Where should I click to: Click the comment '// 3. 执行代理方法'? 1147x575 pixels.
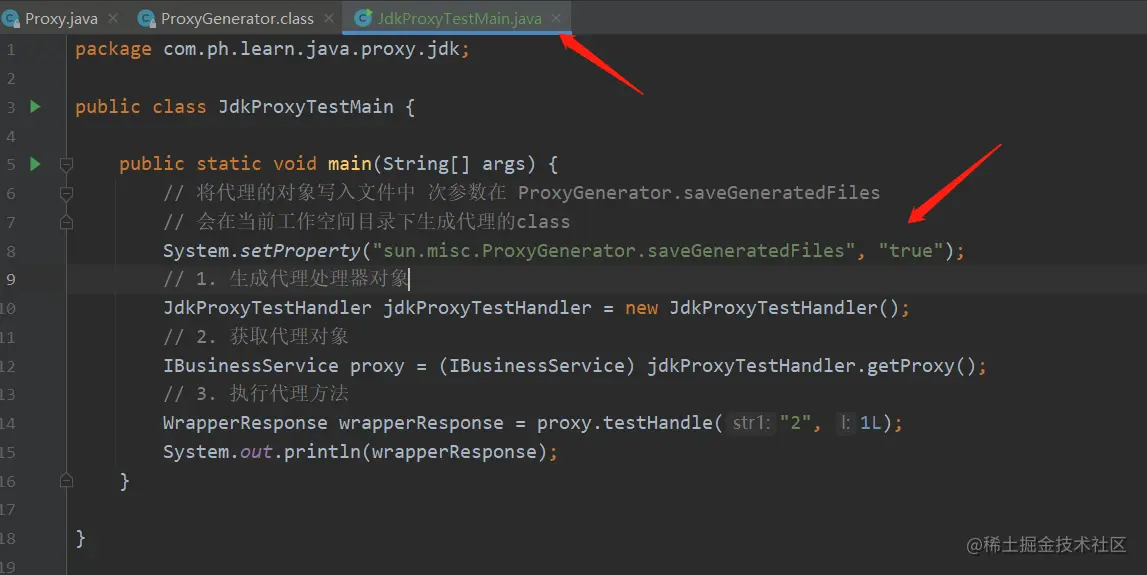click(255, 394)
